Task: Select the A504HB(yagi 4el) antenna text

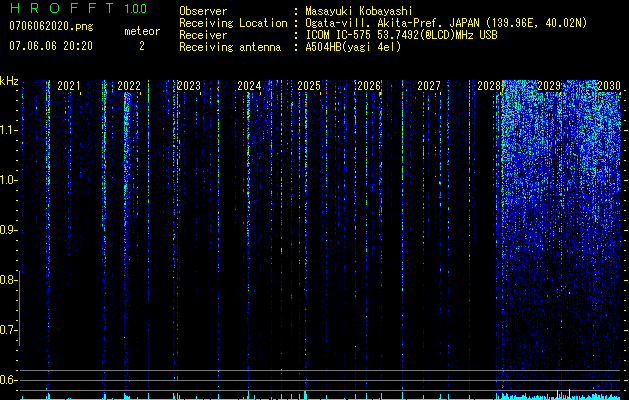Action: pos(353,47)
